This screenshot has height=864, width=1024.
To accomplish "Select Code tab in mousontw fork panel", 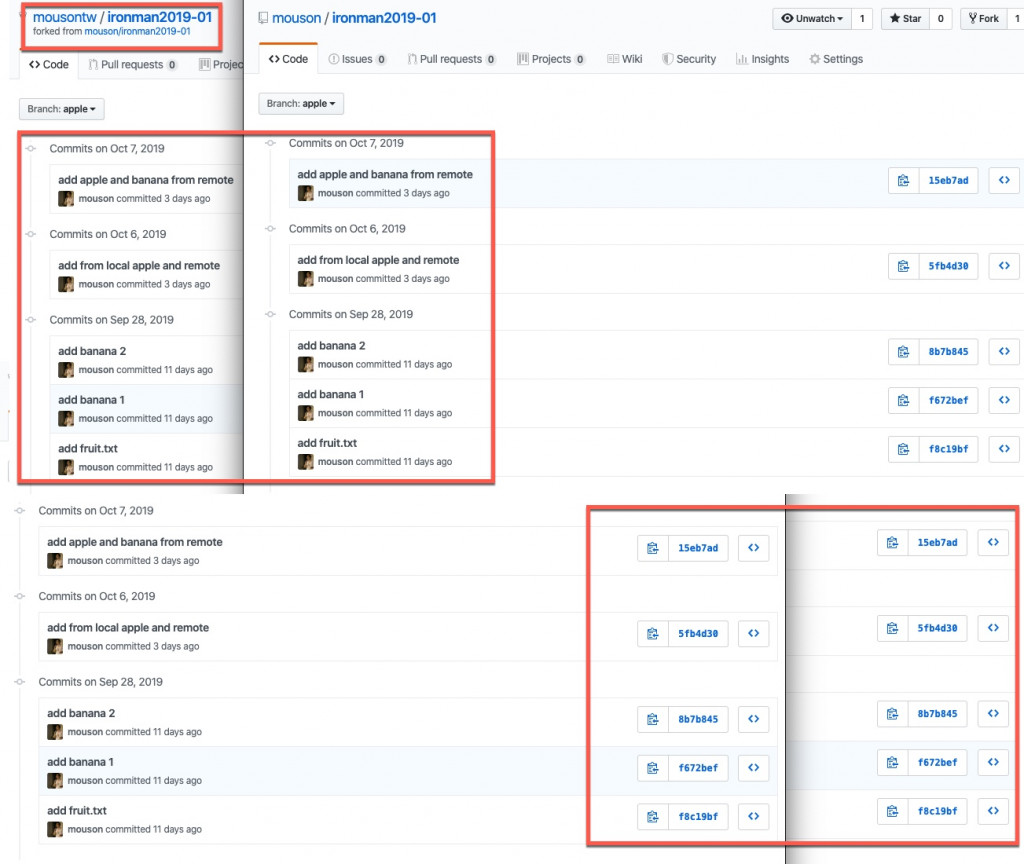I will coord(49,64).
